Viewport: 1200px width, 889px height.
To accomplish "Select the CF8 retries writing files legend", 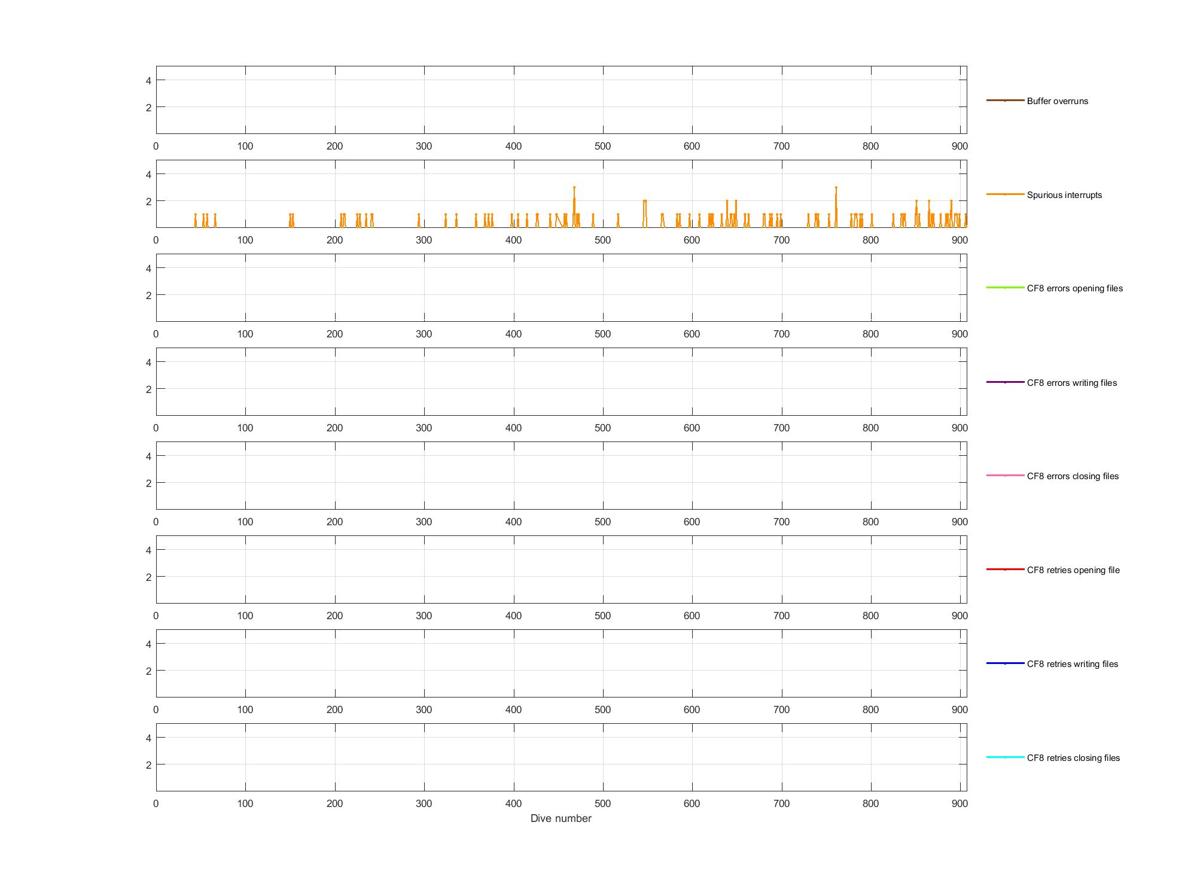I will point(1073,664).
